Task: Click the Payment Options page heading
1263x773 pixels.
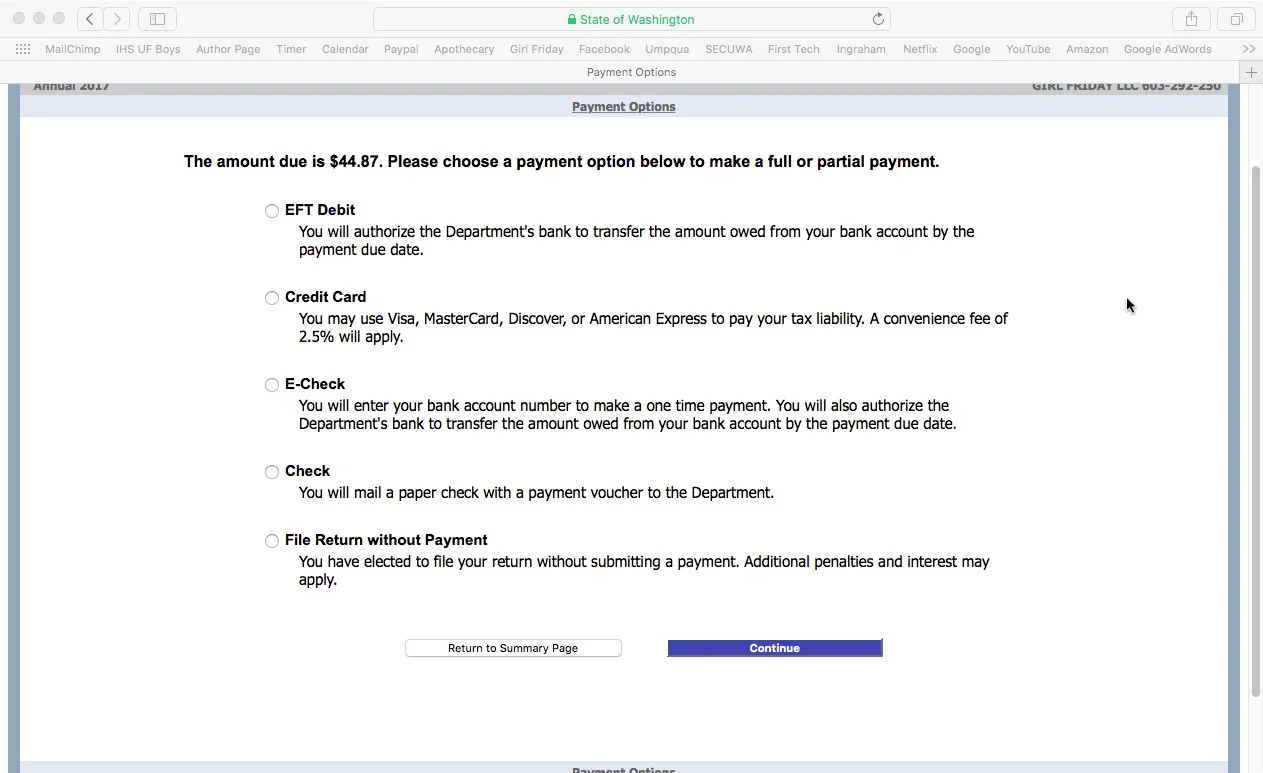Action: pyautogui.click(x=624, y=107)
